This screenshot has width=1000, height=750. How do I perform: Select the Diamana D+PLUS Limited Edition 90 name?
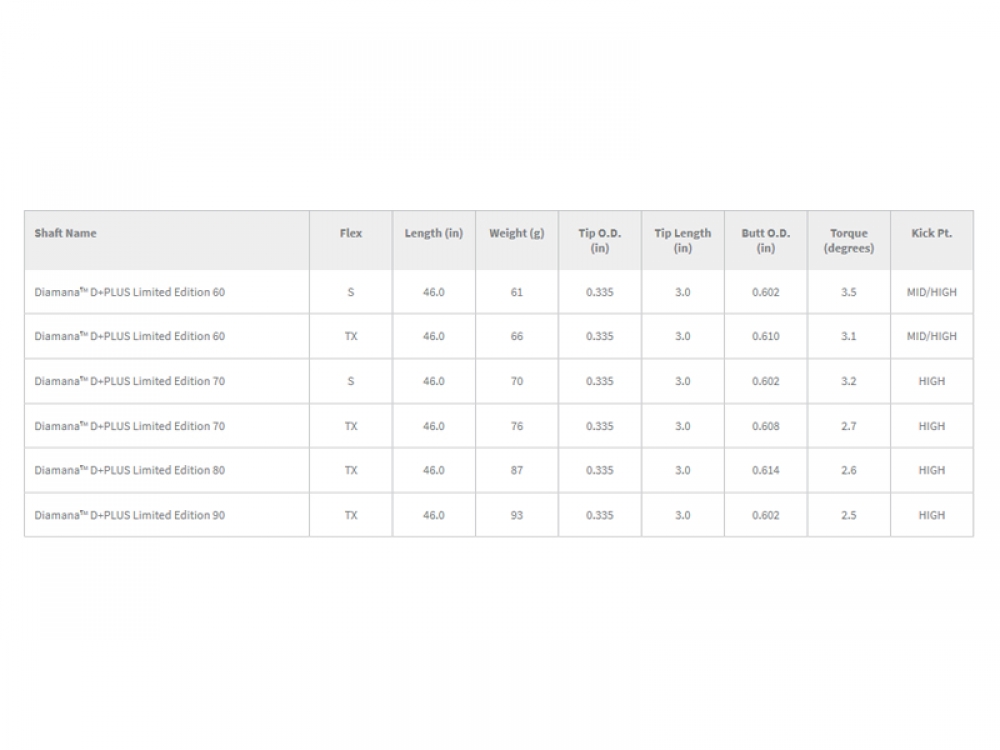point(129,515)
